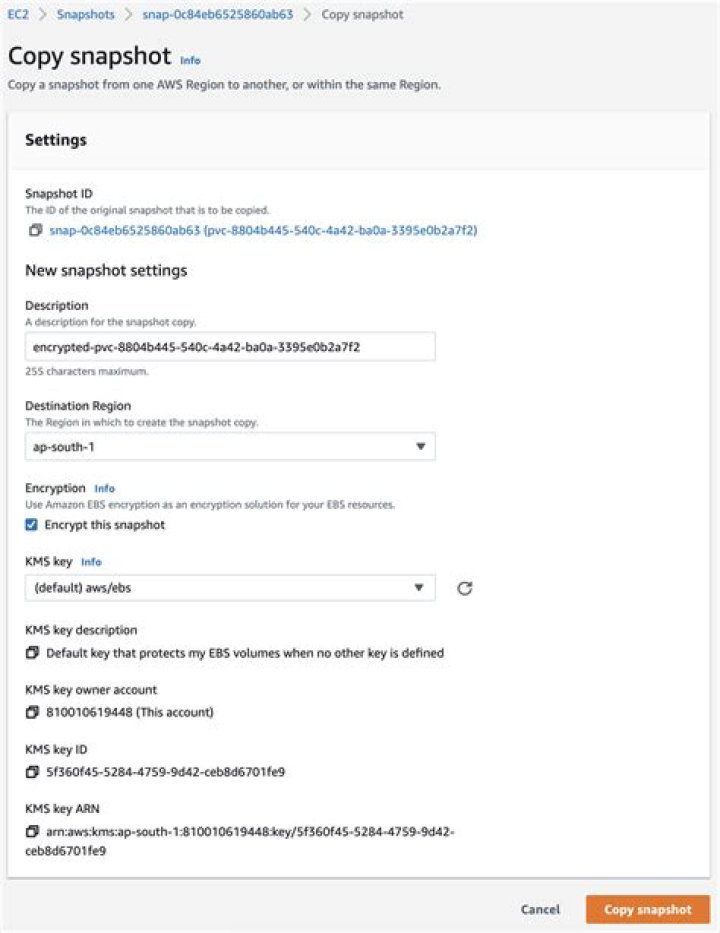
Task: Open the snapshot ID link under Snapshot ID
Action: (x=263, y=231)
